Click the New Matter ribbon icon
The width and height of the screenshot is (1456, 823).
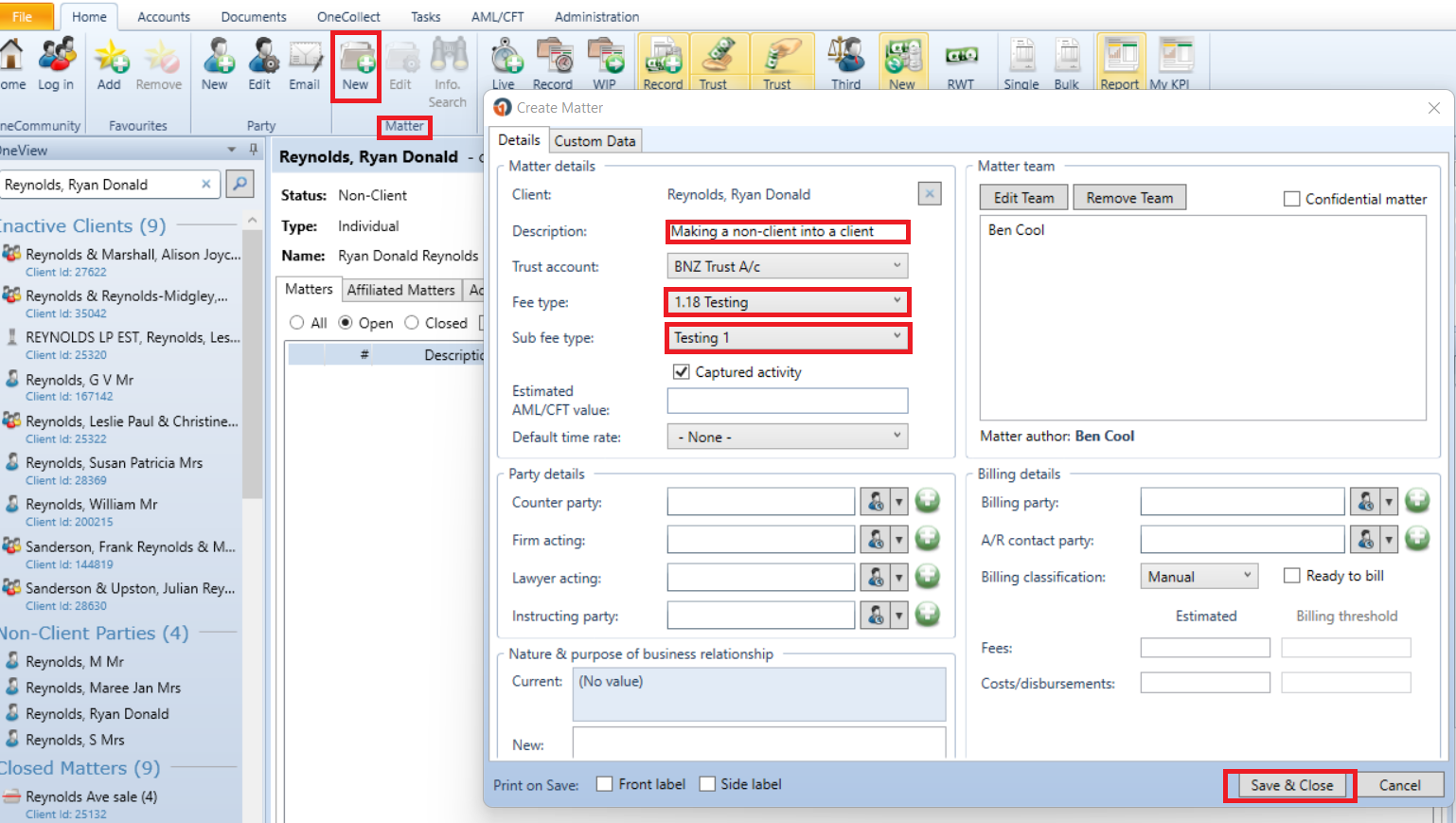click(356, 65)
